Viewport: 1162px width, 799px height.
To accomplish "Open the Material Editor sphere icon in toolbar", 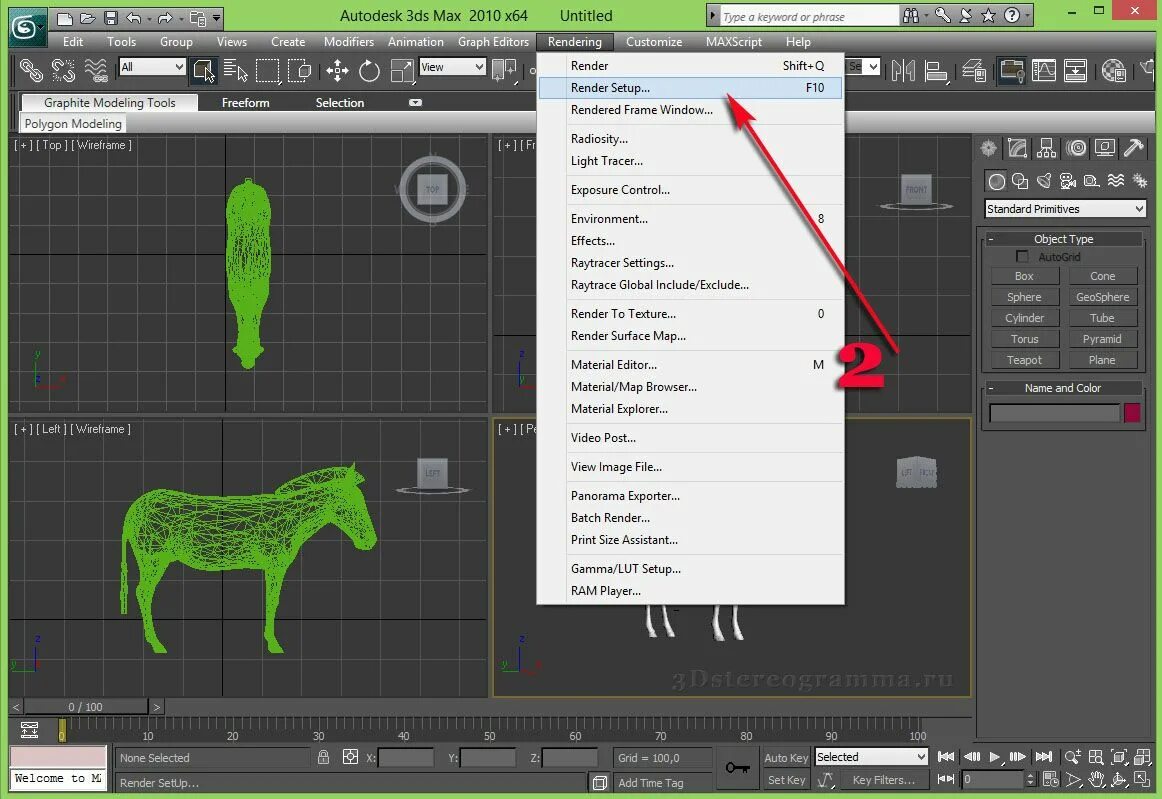I will pos(1113,70).
